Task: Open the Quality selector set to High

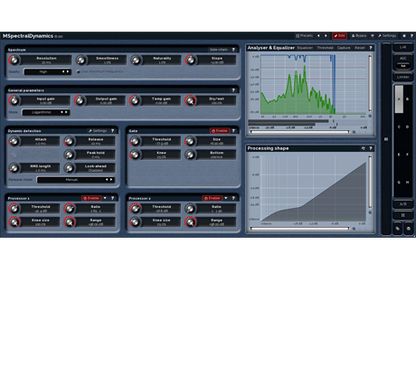Action: coord(47,72)
